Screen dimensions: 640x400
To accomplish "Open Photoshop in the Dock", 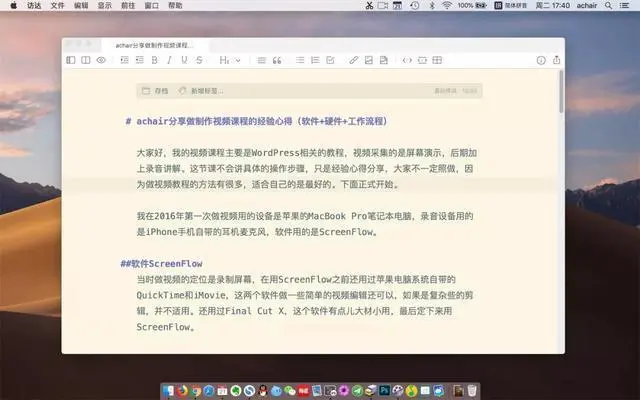I will pos(384,391).
